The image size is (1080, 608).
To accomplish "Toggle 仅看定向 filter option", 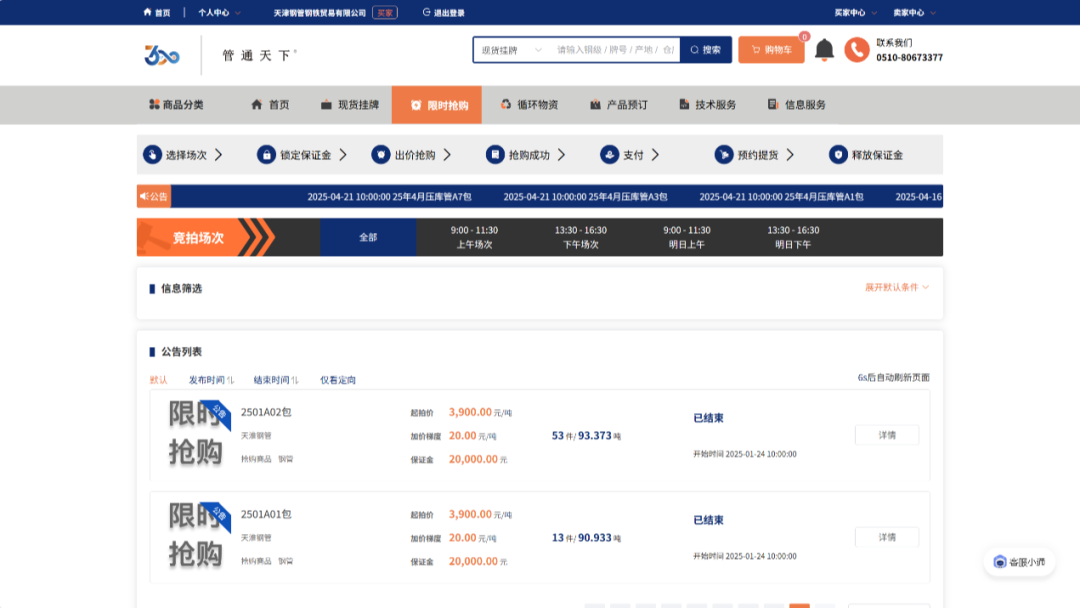I will click(337, 380).
